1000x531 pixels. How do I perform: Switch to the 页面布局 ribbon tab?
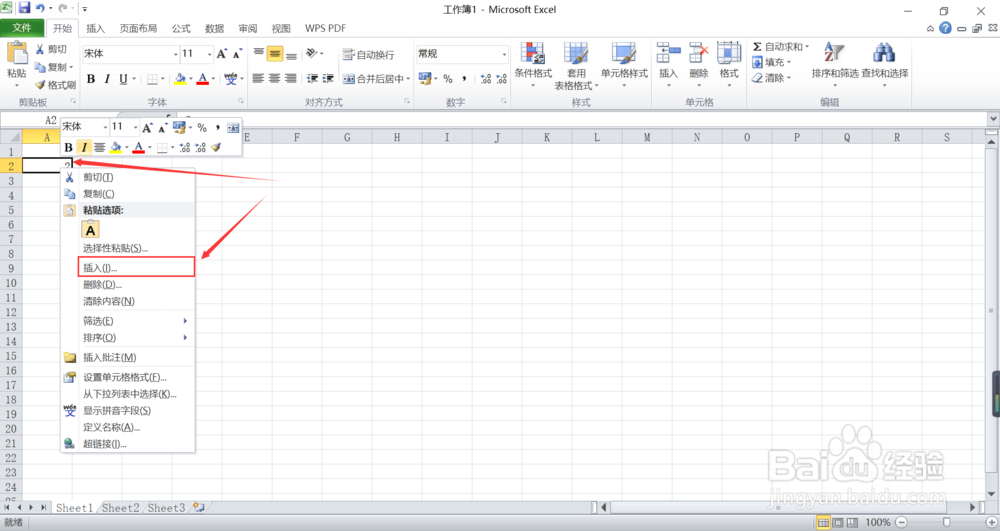[138, 28]
